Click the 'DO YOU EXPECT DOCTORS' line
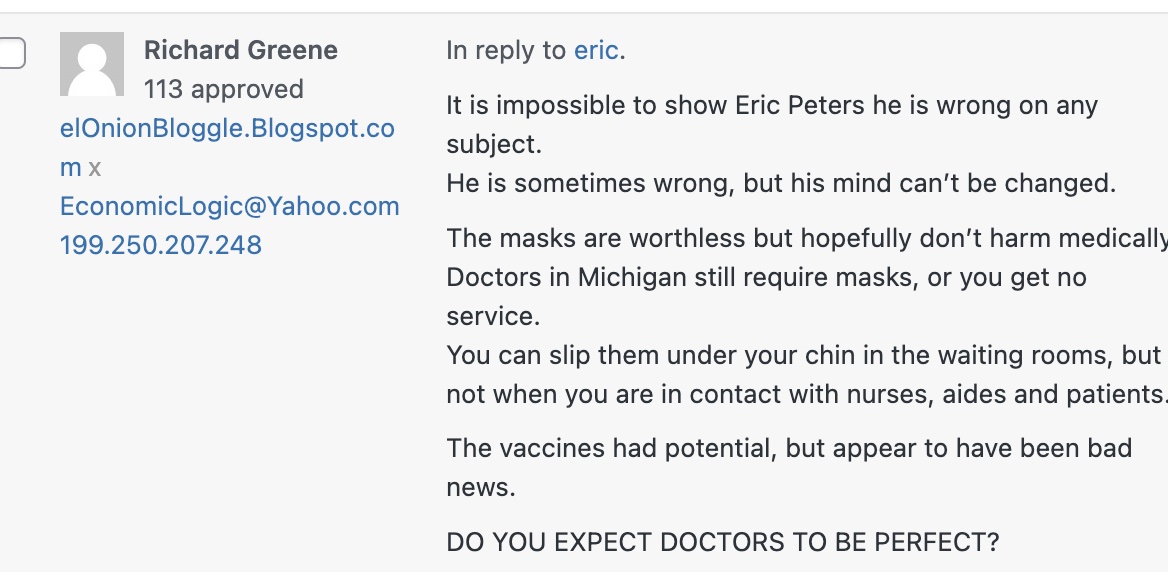Image resolution: width=1168 pixels, height=572 pixels. 722,543
